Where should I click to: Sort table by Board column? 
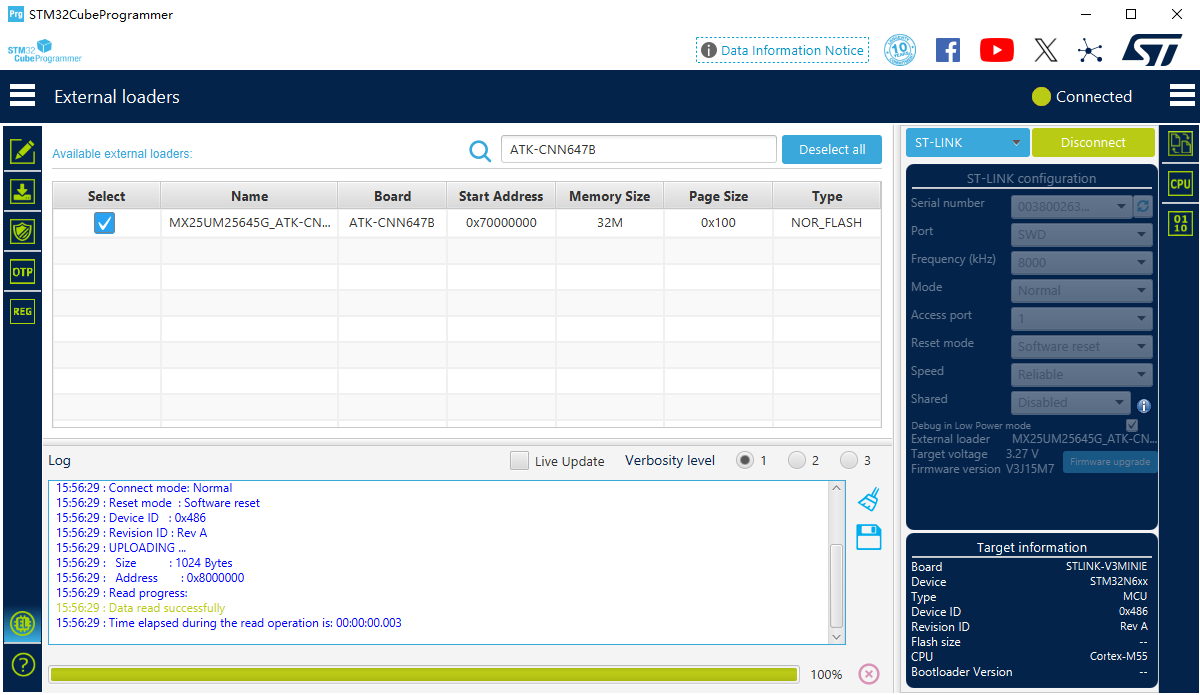[x=392, y=196]
